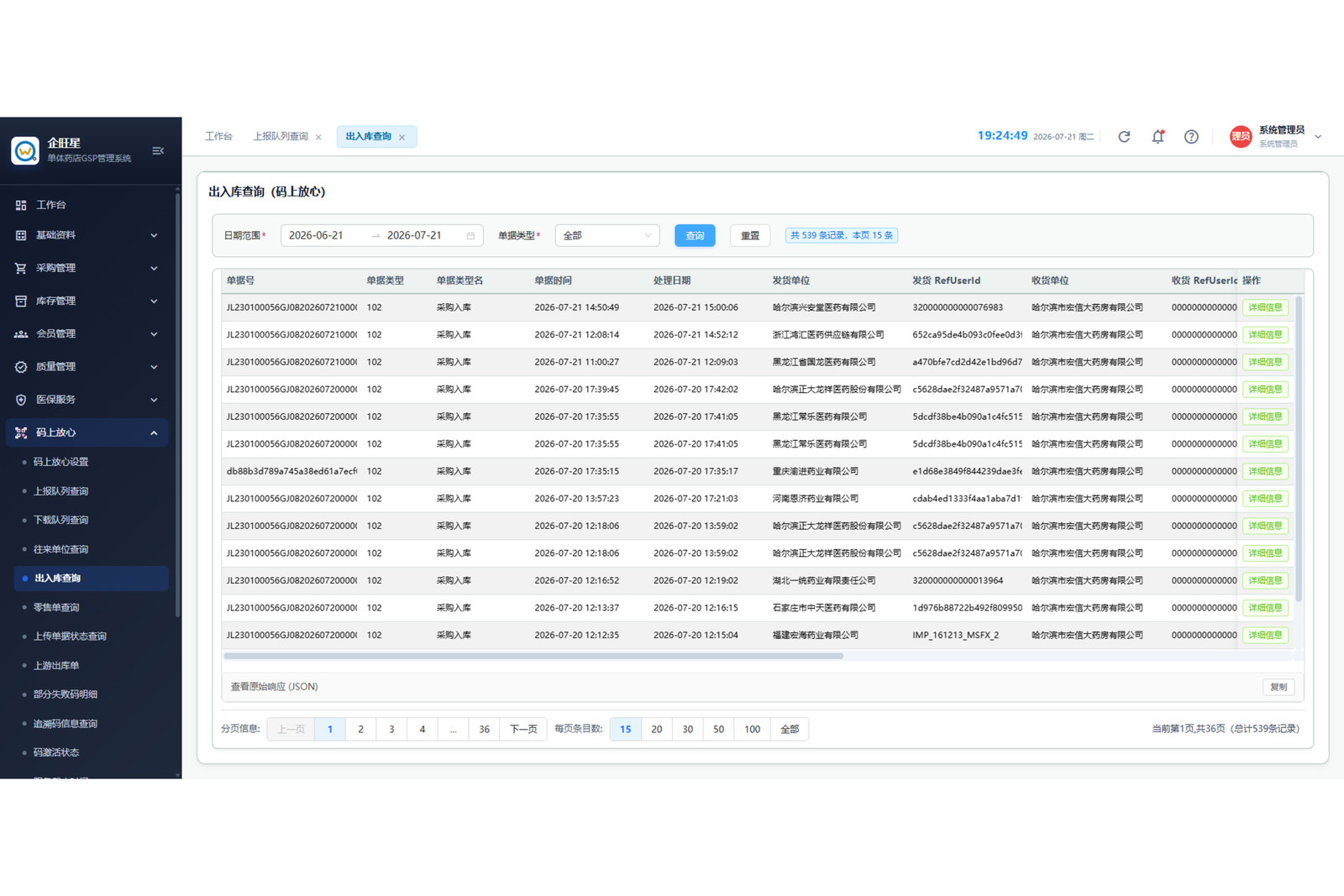
Task: Close the 上报队列查询 tab
Action: click(318, 137)
